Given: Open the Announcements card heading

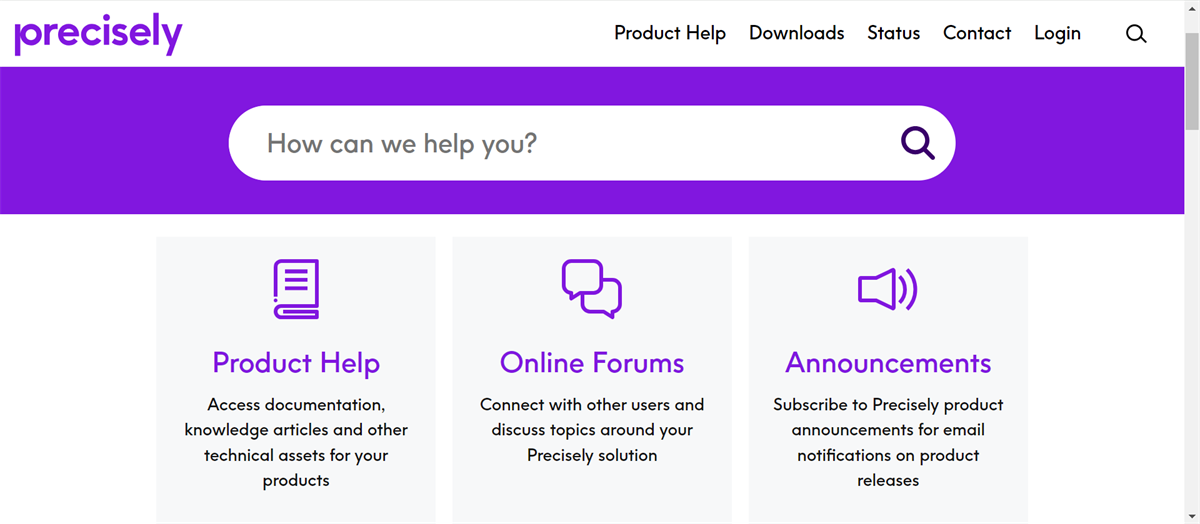Looking at the screenshot, I should (x=888, y=362).
